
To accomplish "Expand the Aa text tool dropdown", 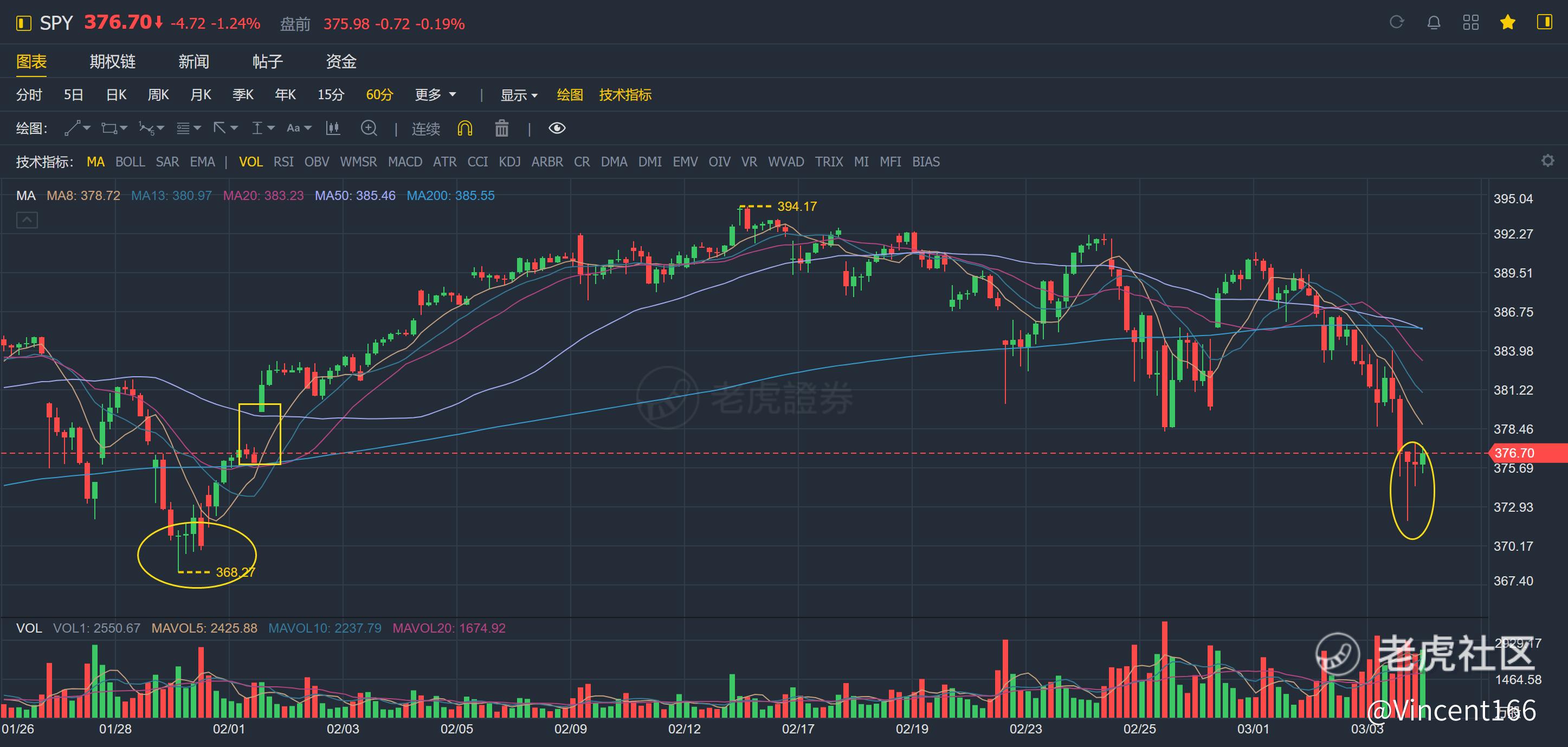I will [x=299, y=128].
